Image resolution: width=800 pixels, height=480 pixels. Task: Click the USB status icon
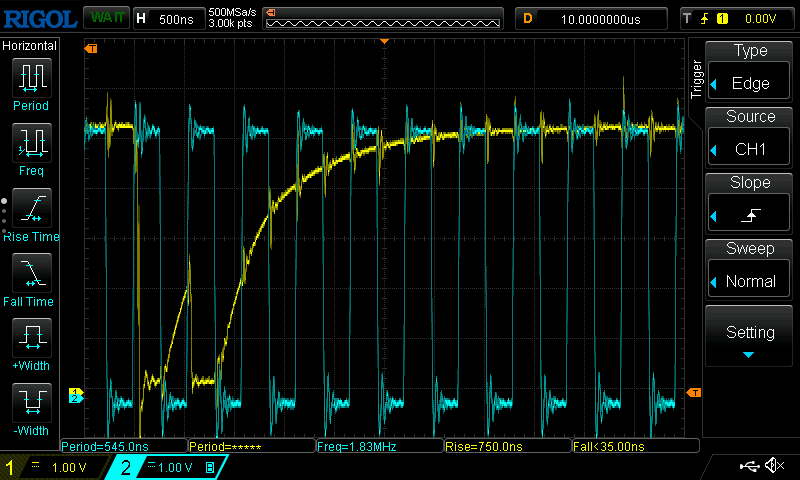click(750, 466)
